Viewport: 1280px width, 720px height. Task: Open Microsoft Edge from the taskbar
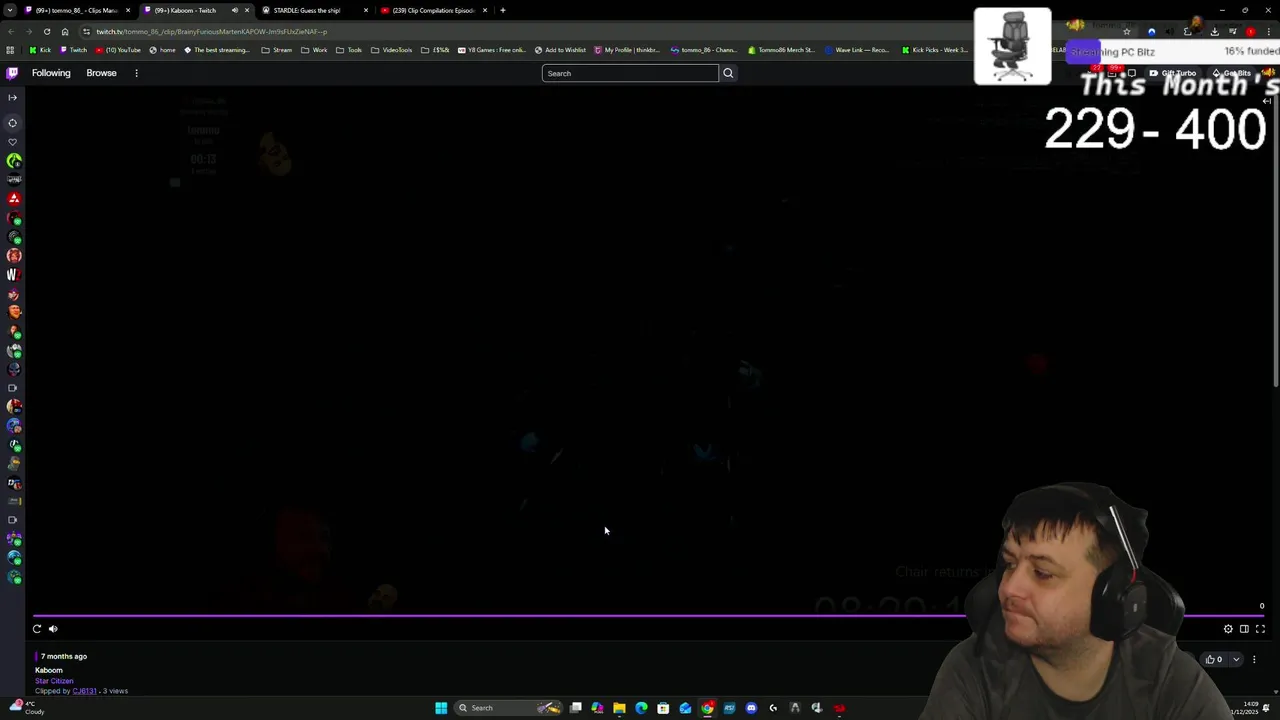641,708
